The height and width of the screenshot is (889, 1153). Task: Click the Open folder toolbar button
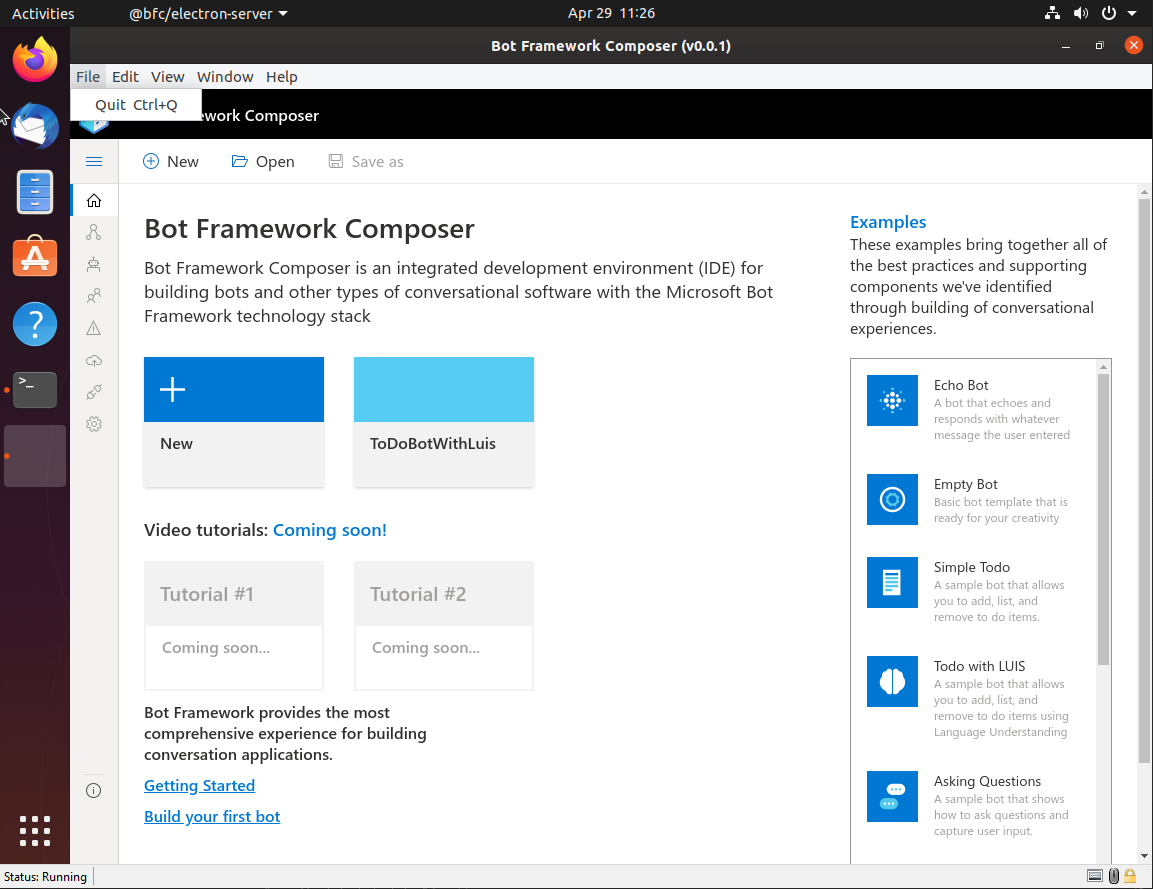[x=263, y=162]
